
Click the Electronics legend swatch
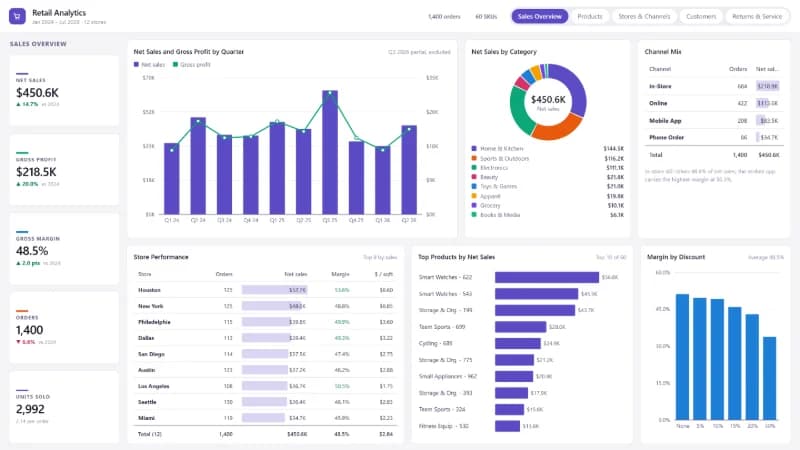[x=474, y=167]
